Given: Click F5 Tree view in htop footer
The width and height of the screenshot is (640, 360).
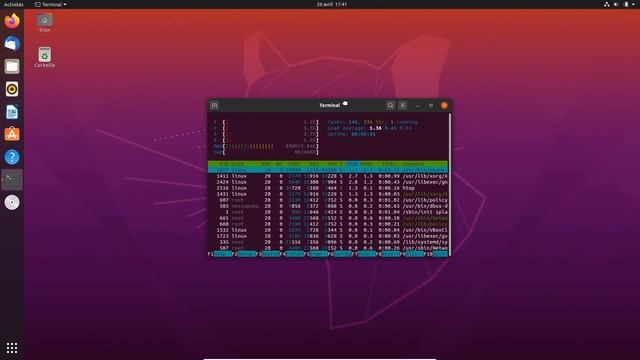Looking at the screenshot, I should (x=316, y=254).
